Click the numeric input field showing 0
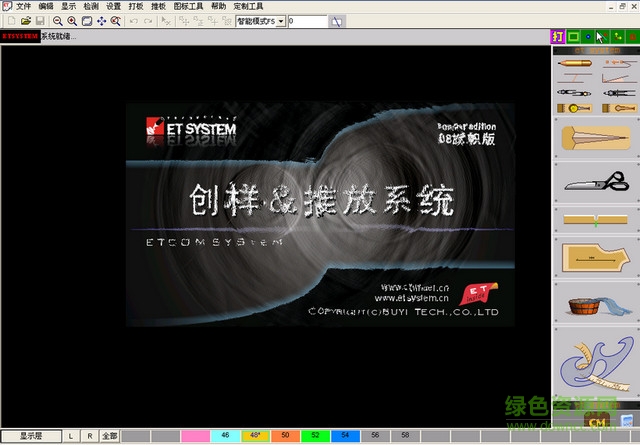 (307, 21)
